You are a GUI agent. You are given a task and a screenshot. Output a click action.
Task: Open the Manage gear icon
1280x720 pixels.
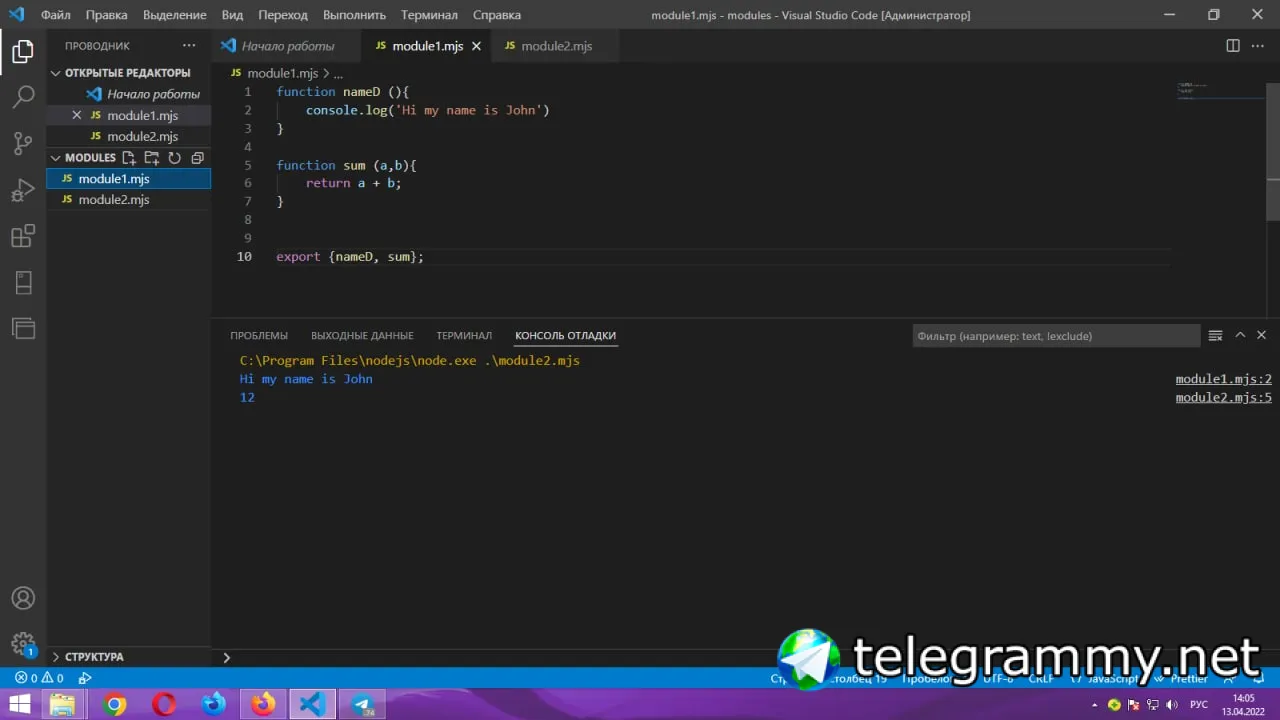click(23, 643)
